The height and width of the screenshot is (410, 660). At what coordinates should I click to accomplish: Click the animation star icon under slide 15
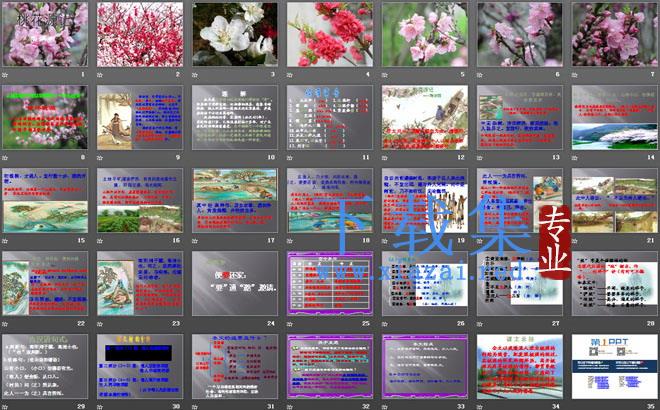(5, 241)
